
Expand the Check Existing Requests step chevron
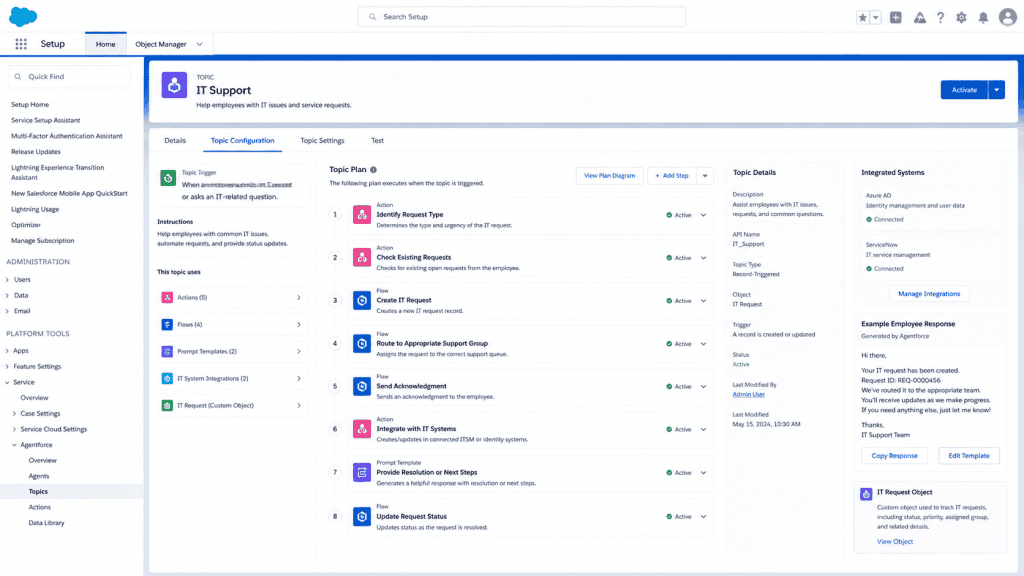pos(703,258)
